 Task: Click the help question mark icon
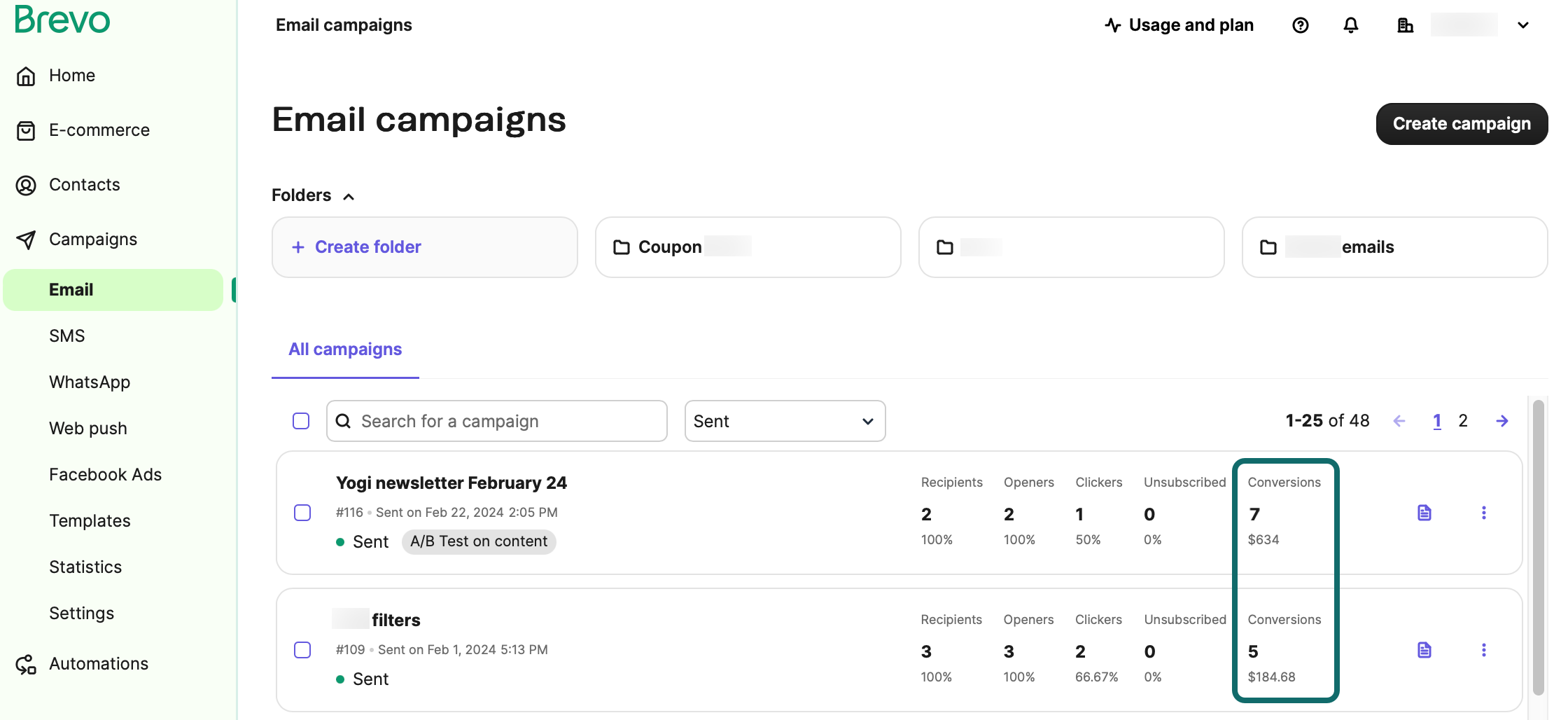(1300, 26)
